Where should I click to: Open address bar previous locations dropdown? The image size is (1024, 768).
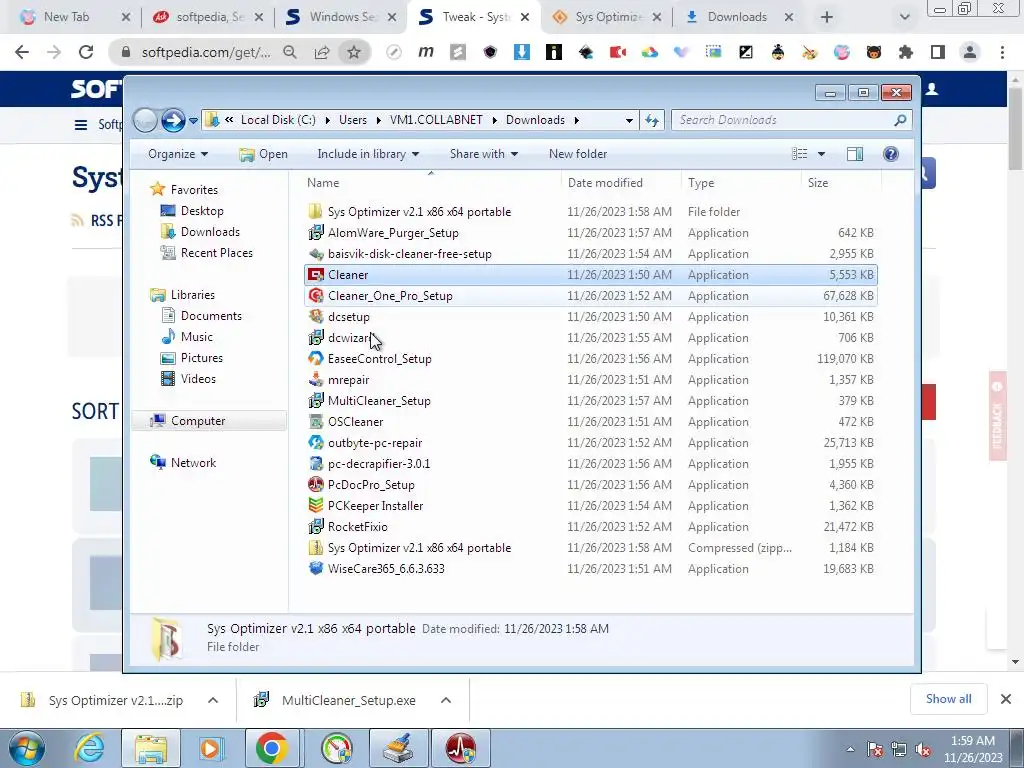pyautogui.click(x=629, y=120)
